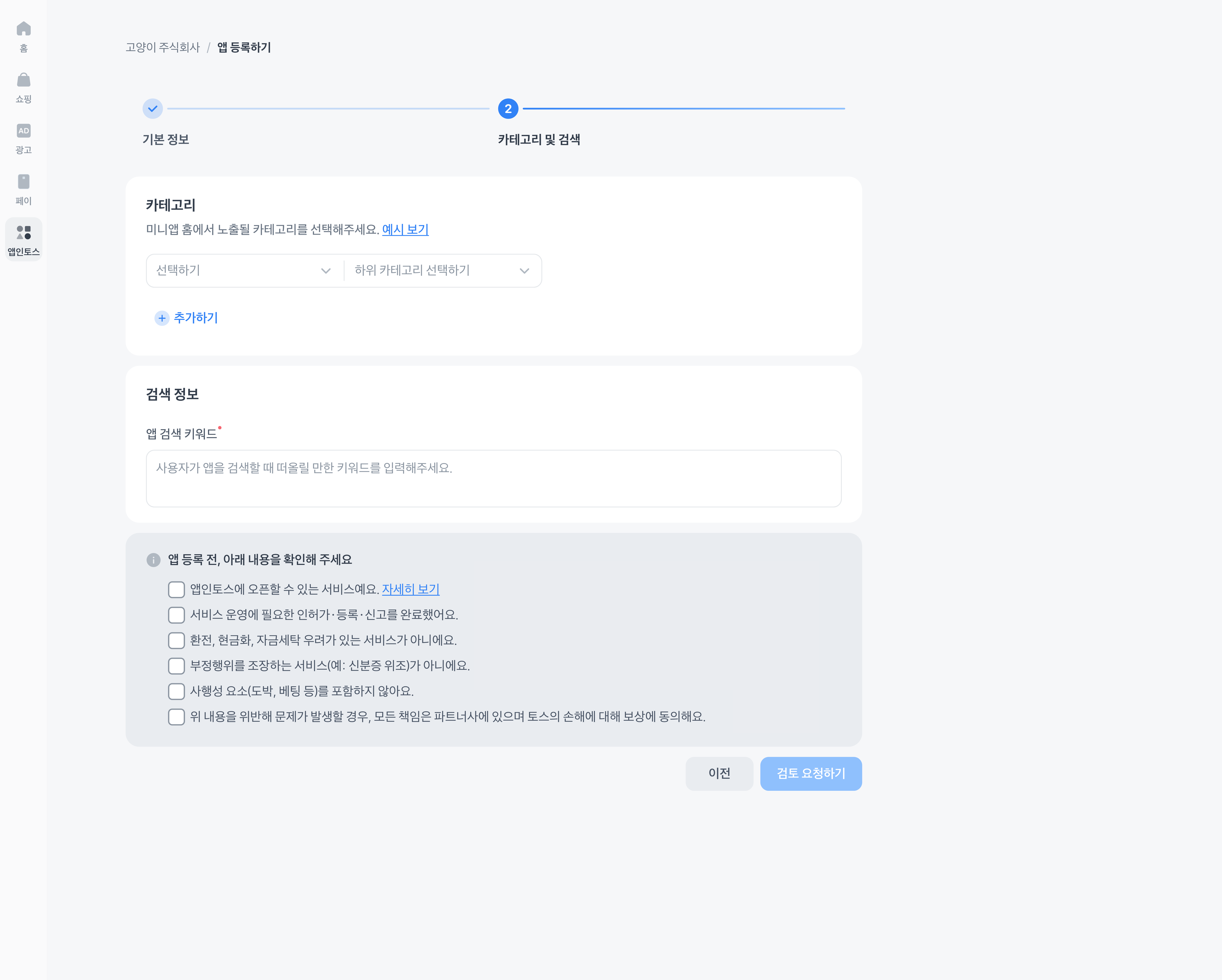The width and height of the screenshot is (1222, 980).
Task: Click the 앱 검색 키워드 text field
Action: tap(493, 478)
